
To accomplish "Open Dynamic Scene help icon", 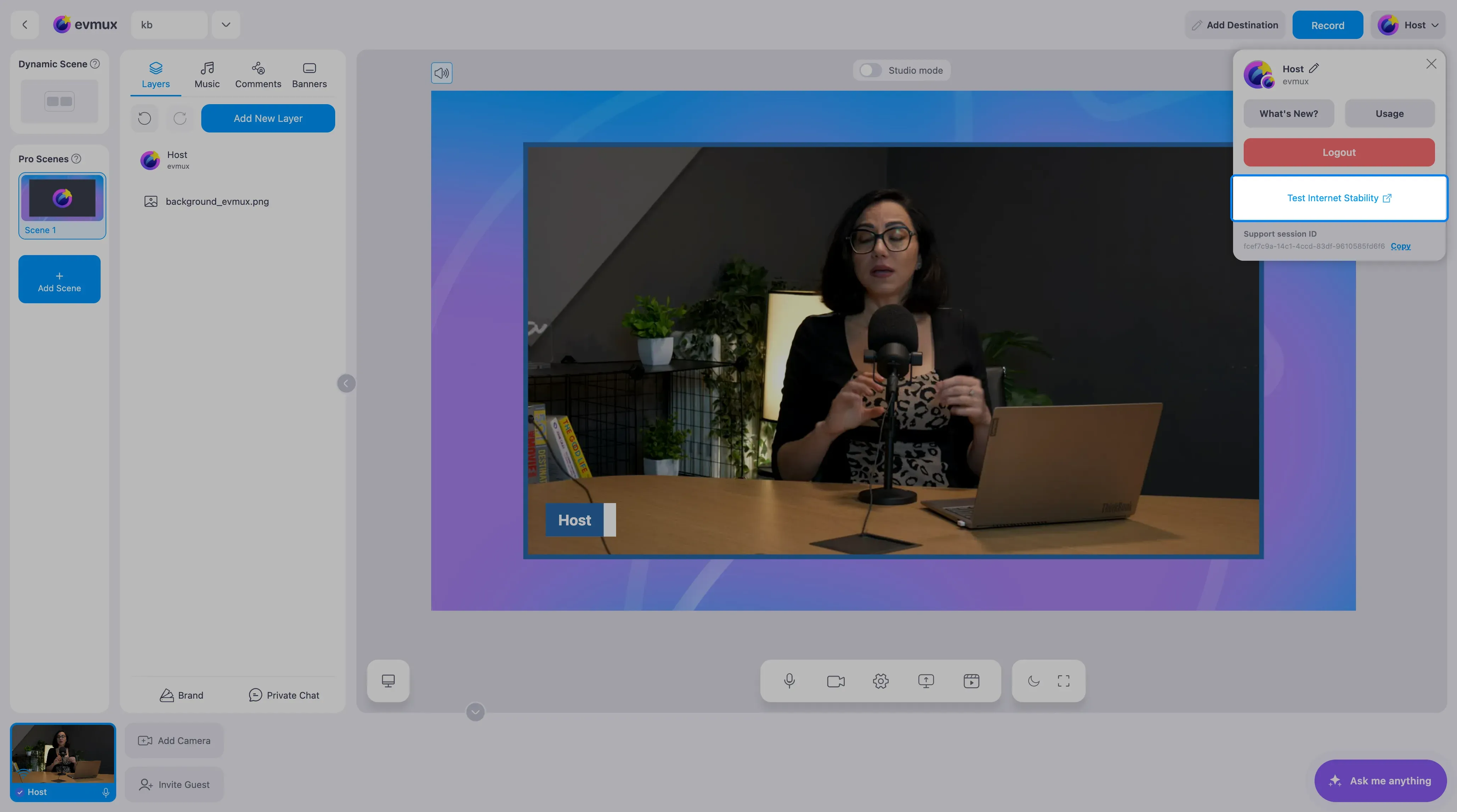I will (95, 64).
